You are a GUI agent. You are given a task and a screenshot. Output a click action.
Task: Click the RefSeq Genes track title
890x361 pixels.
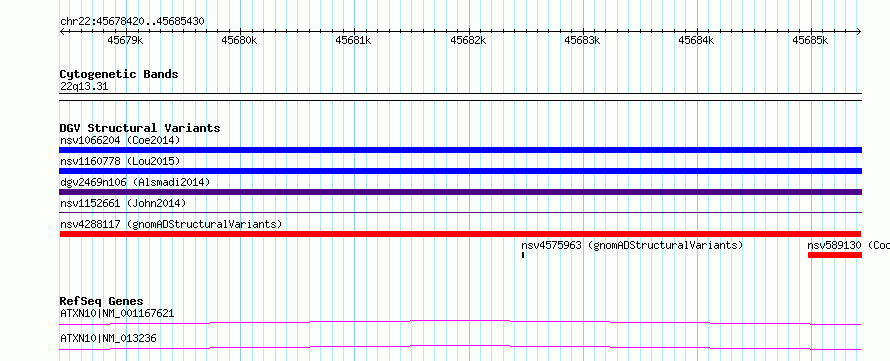pyautogui.click(x=102, y=301)
